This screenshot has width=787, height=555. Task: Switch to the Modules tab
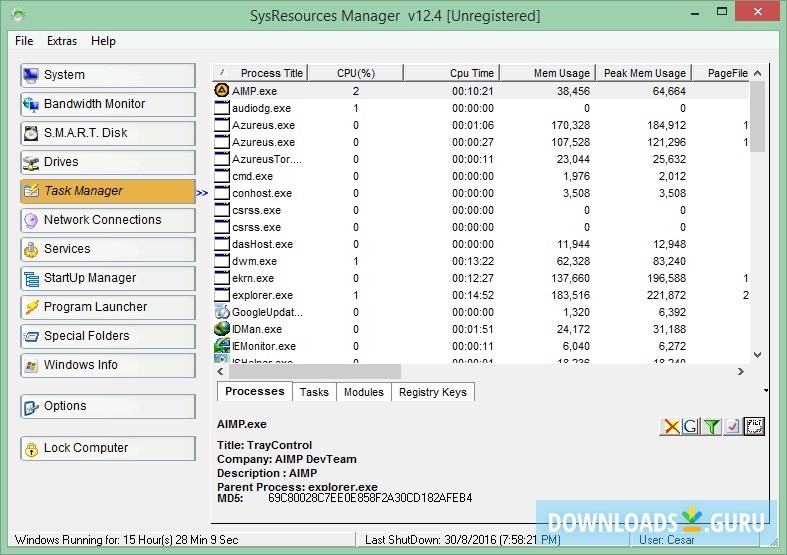point(364,392)
